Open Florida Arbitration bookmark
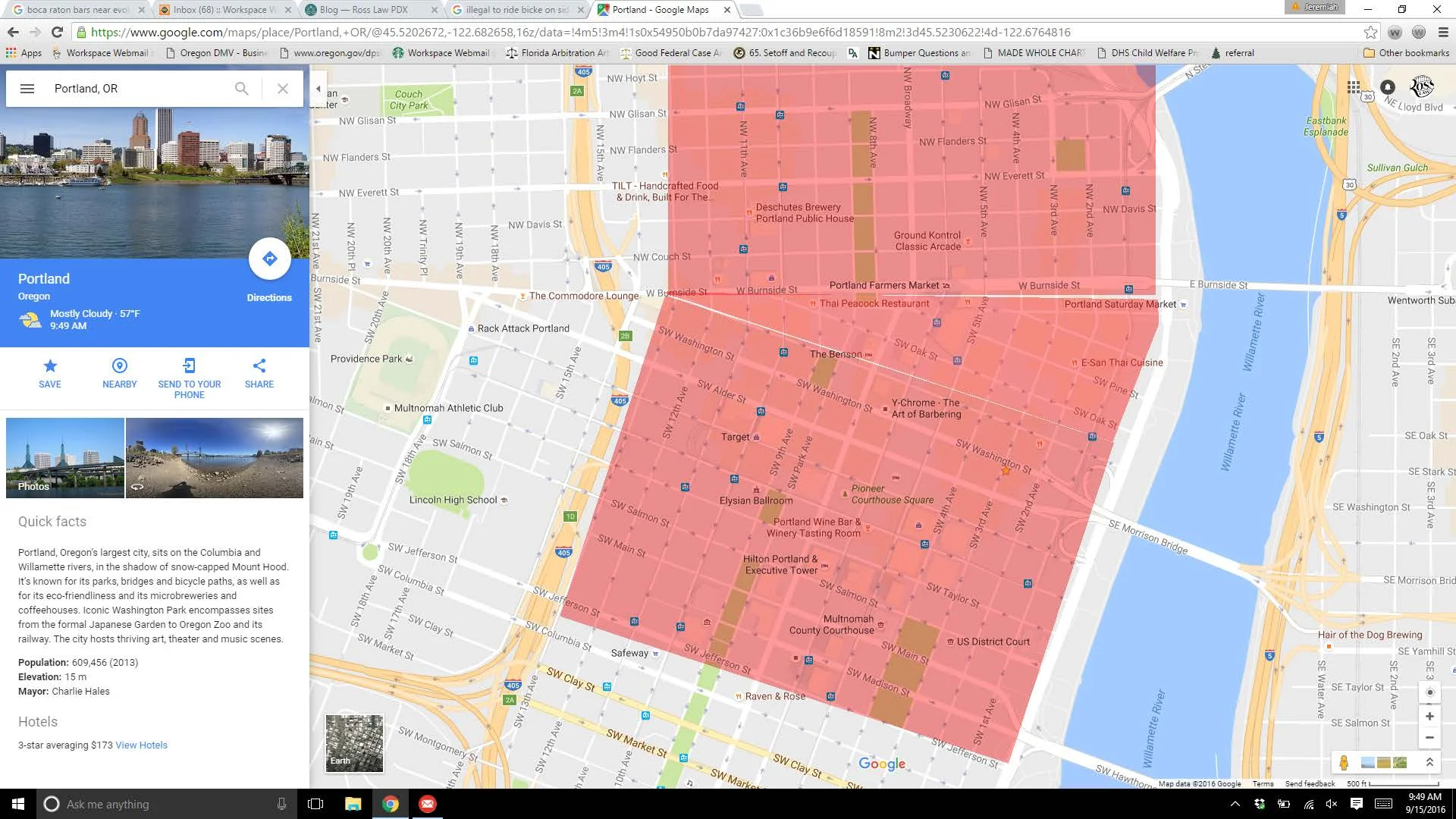Viewport: 1456px width, 819px height. 557,53
